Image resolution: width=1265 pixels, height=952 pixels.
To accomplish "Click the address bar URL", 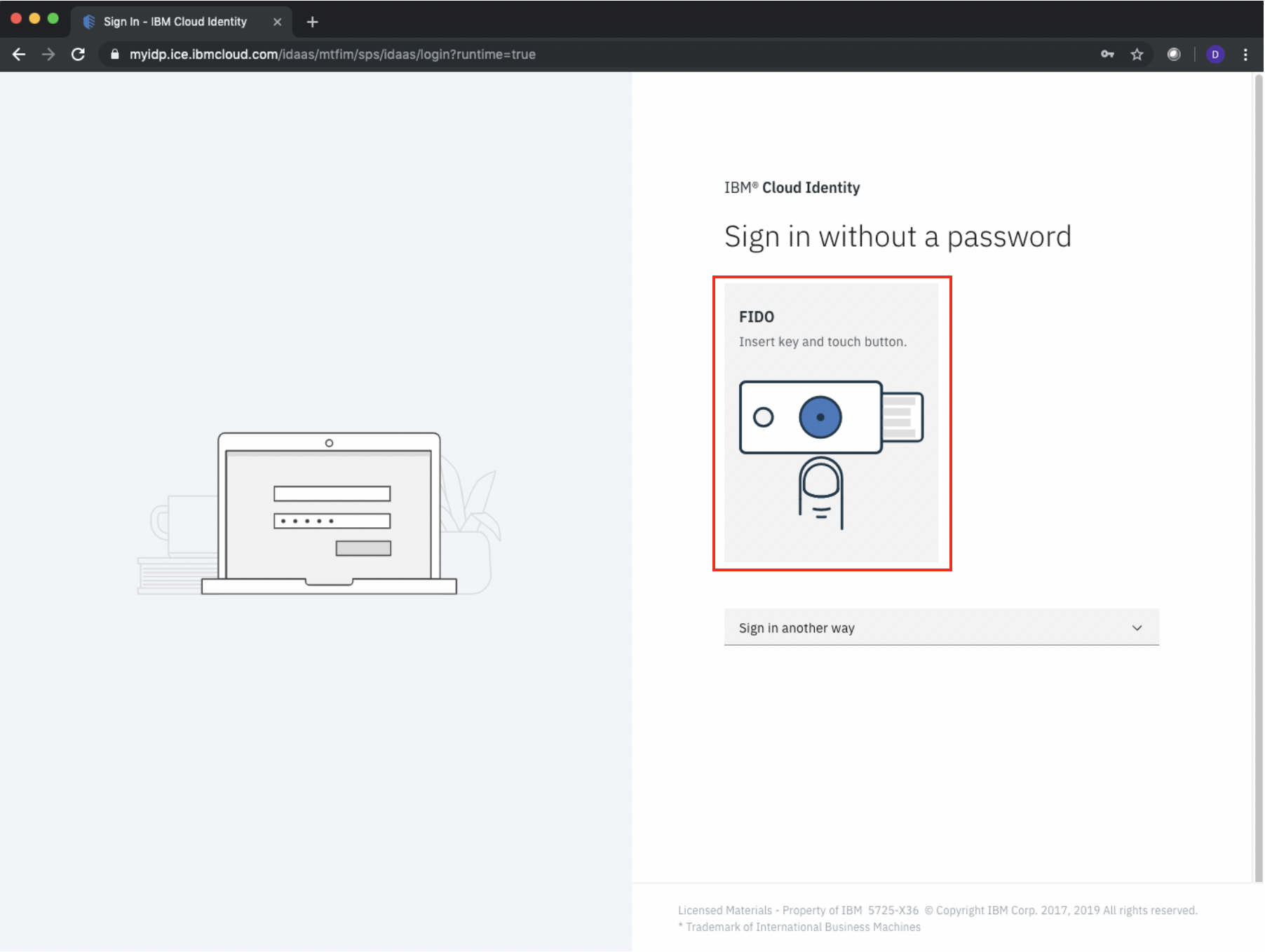I will [332, 54].
